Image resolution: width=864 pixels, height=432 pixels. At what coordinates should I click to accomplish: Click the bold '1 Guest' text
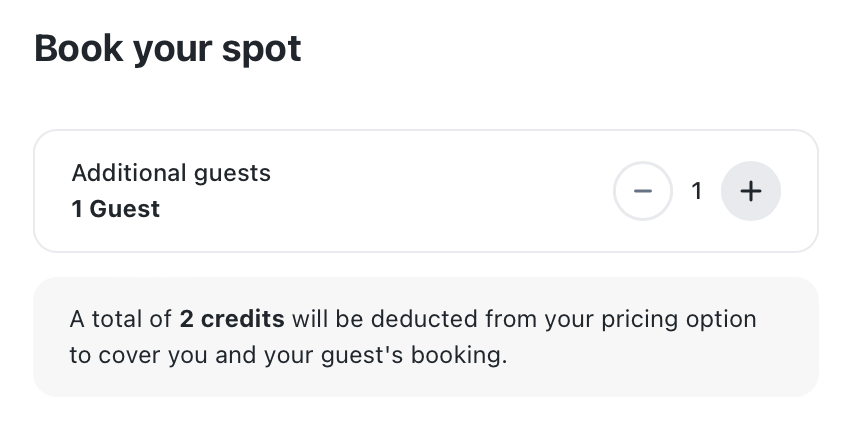point(116,209)
